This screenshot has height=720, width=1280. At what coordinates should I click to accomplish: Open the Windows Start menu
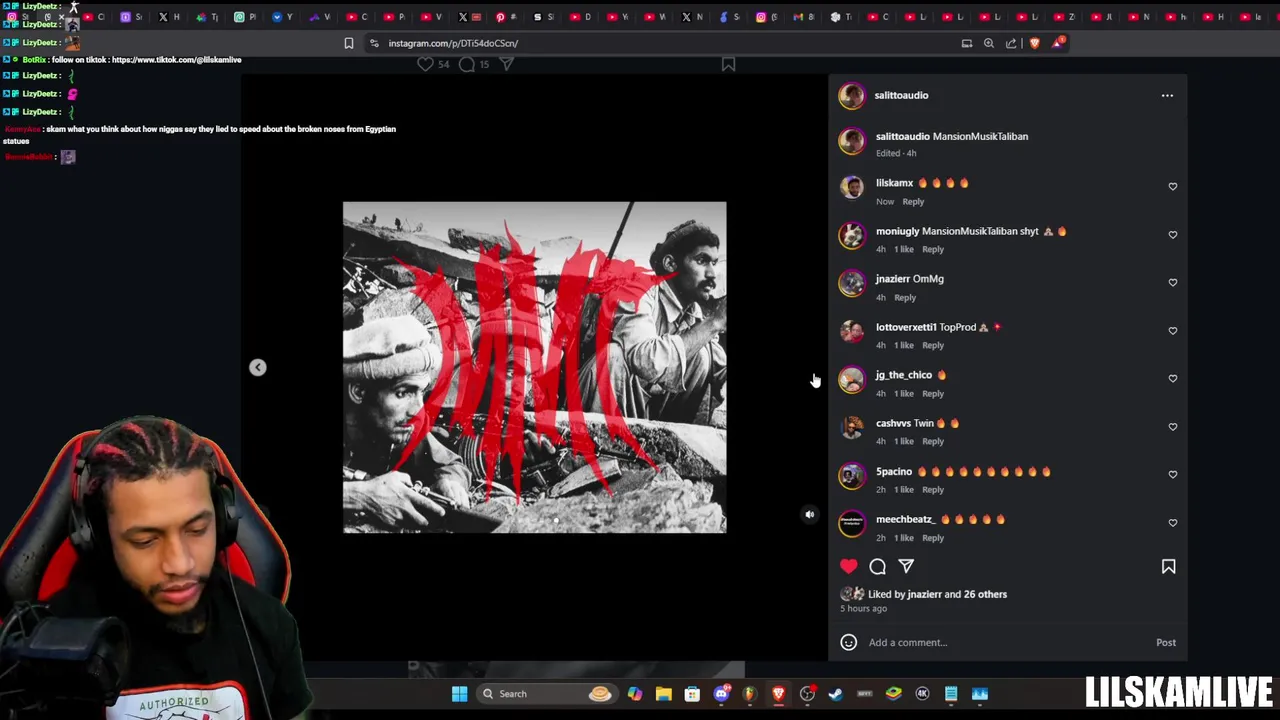point(459,694)
